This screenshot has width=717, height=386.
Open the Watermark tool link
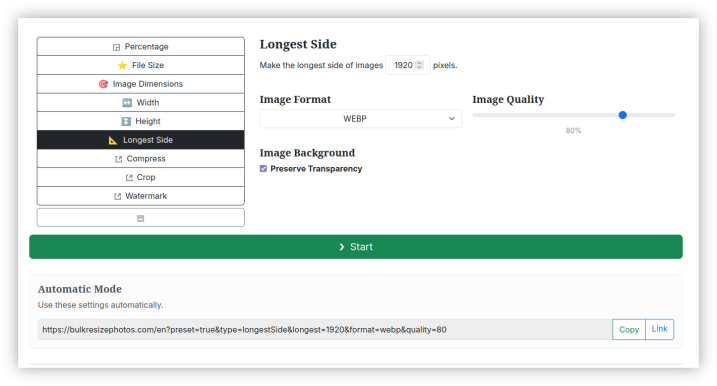tap(141, 196)
